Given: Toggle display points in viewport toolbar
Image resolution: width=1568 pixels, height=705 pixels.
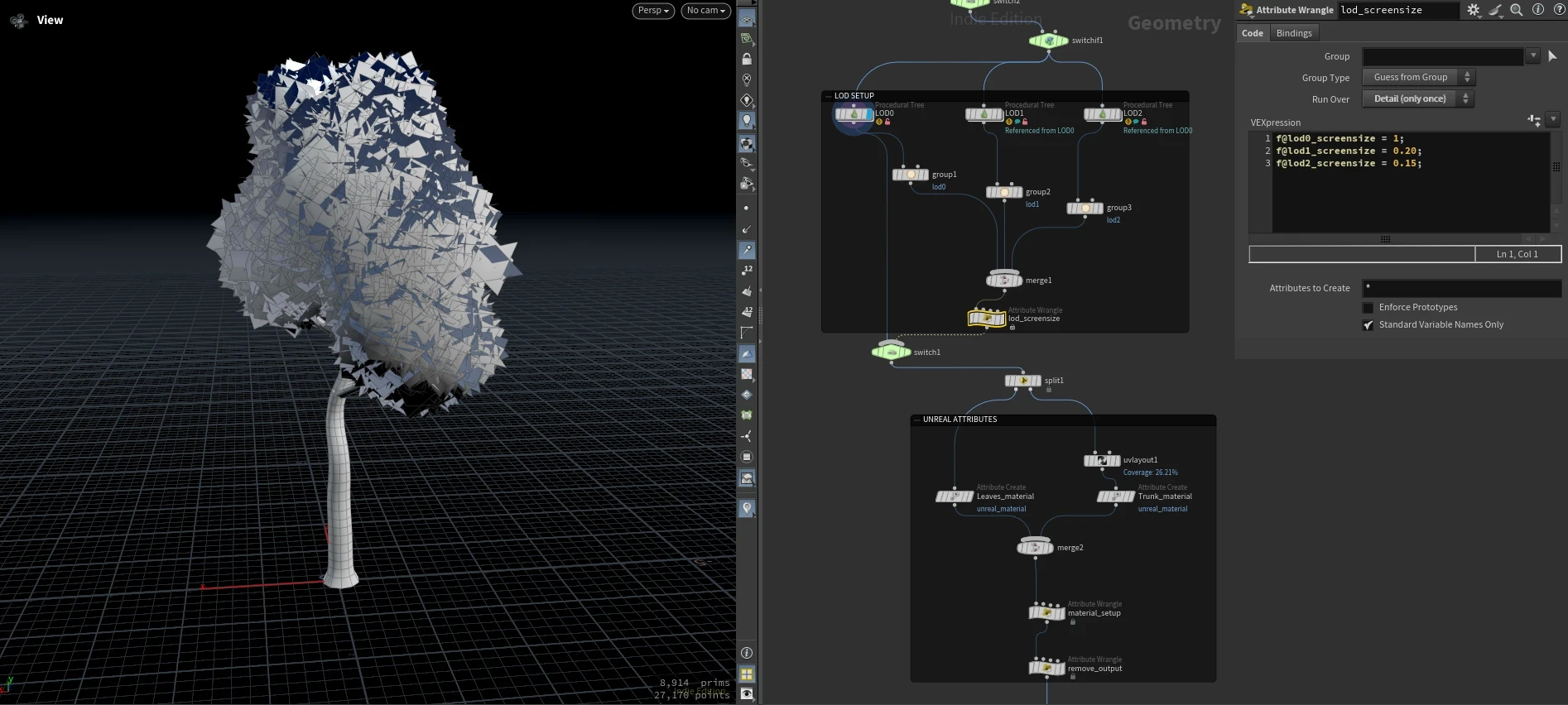Looking at the screenshot, I should (x=747, y=208).
